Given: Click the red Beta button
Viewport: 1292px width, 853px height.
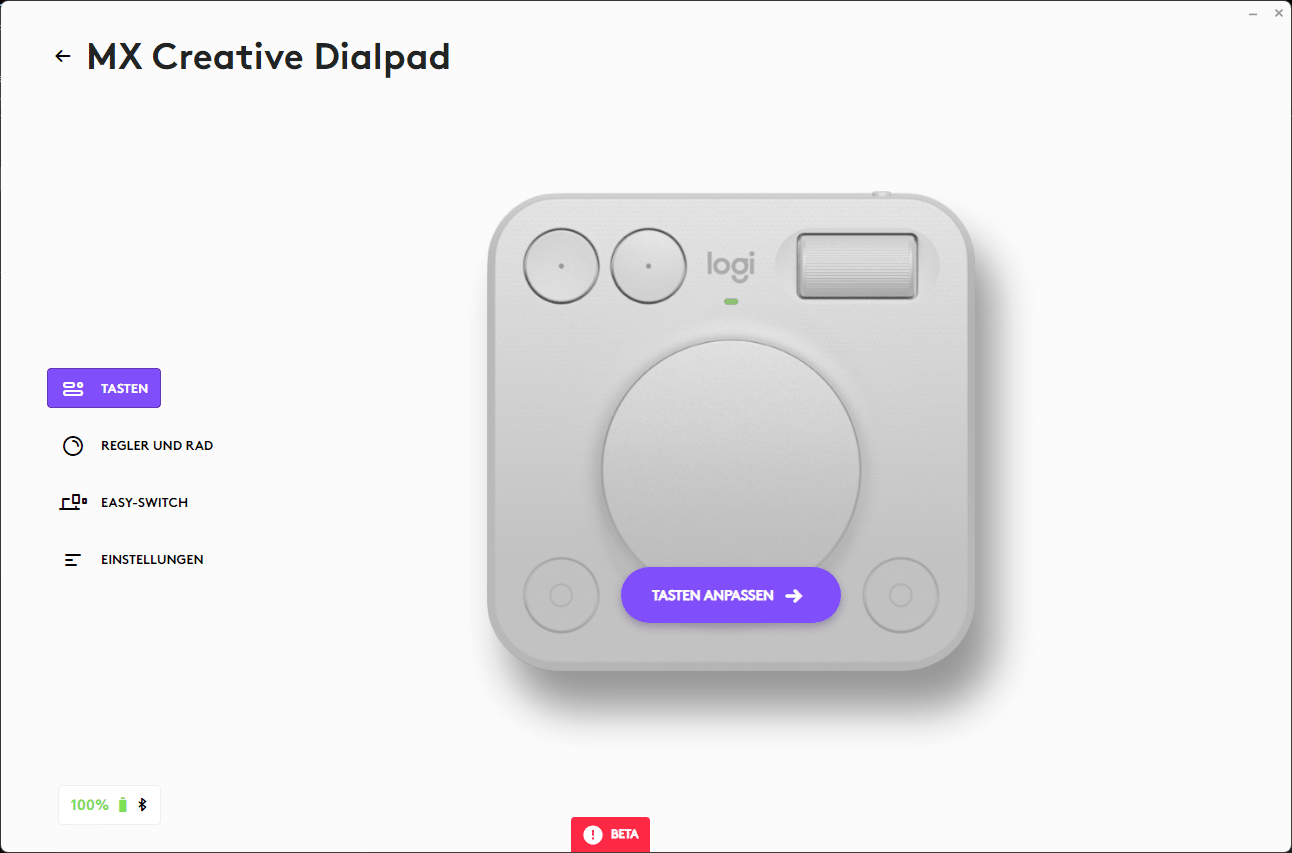Looking at the screenshot, I should point(610,834).
